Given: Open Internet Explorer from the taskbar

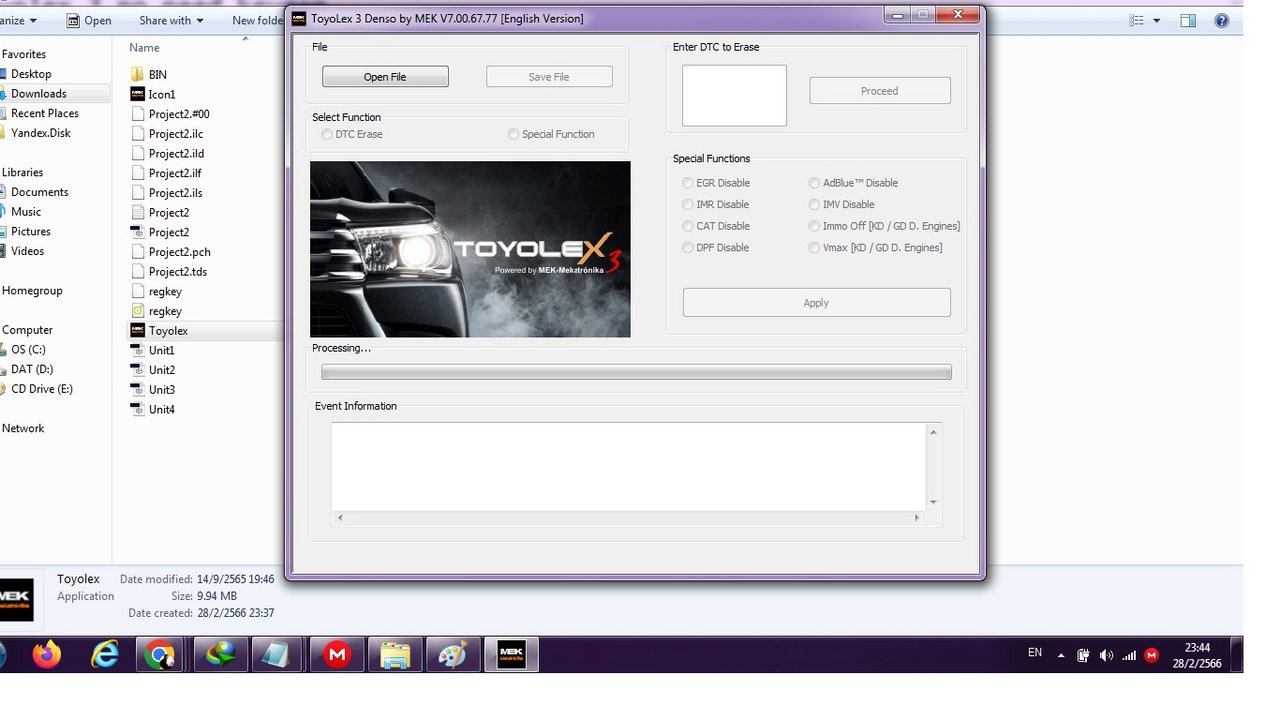Looking at the screenshot, I should click(104, 655).
